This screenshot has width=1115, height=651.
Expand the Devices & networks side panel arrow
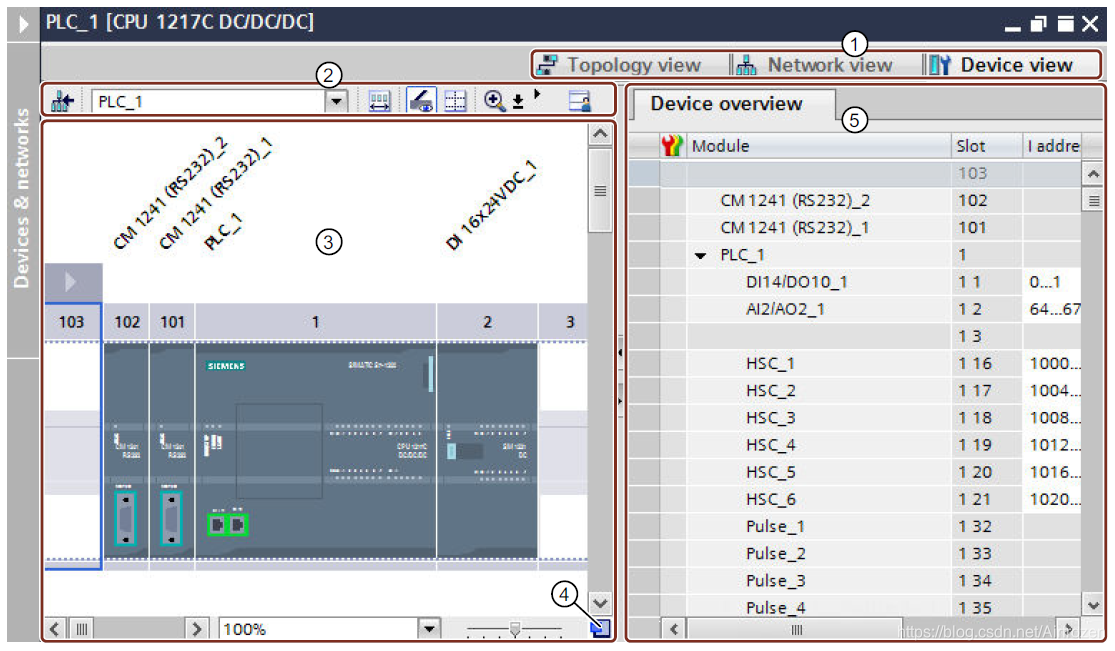pyautogui.click(x=23, y=24)
